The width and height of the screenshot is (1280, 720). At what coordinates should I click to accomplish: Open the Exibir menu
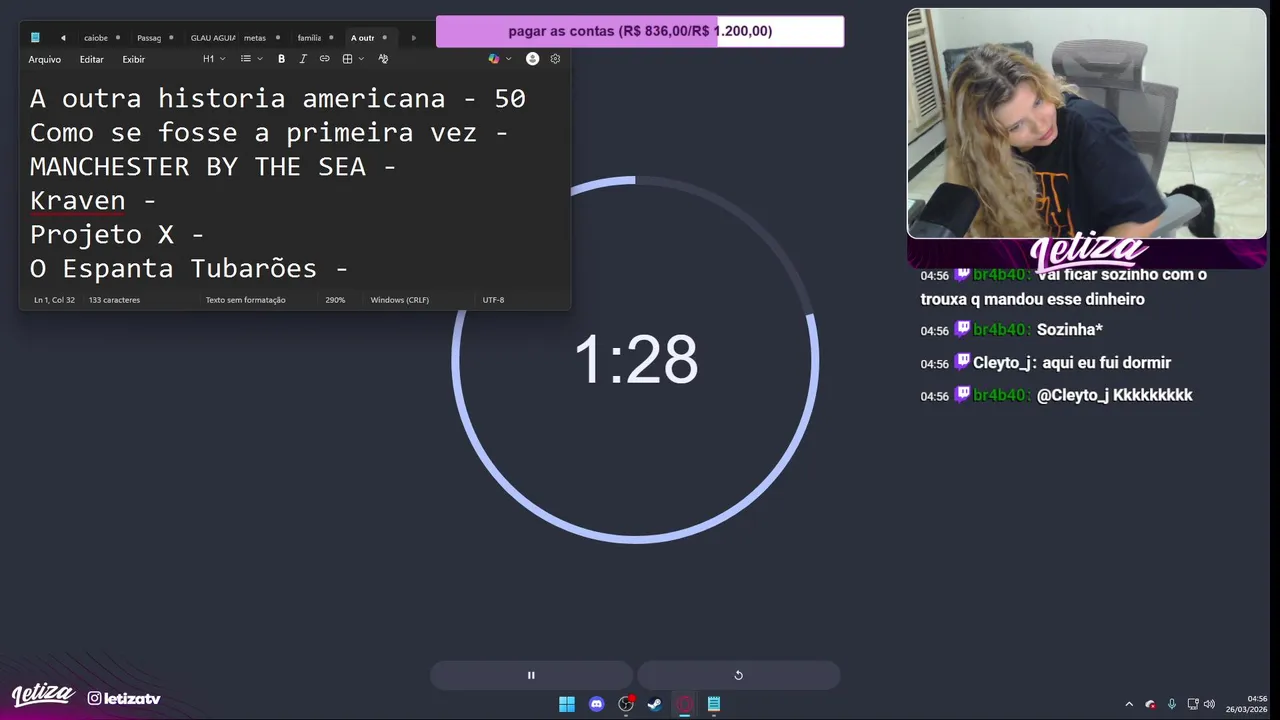click(x=133, y=59)
